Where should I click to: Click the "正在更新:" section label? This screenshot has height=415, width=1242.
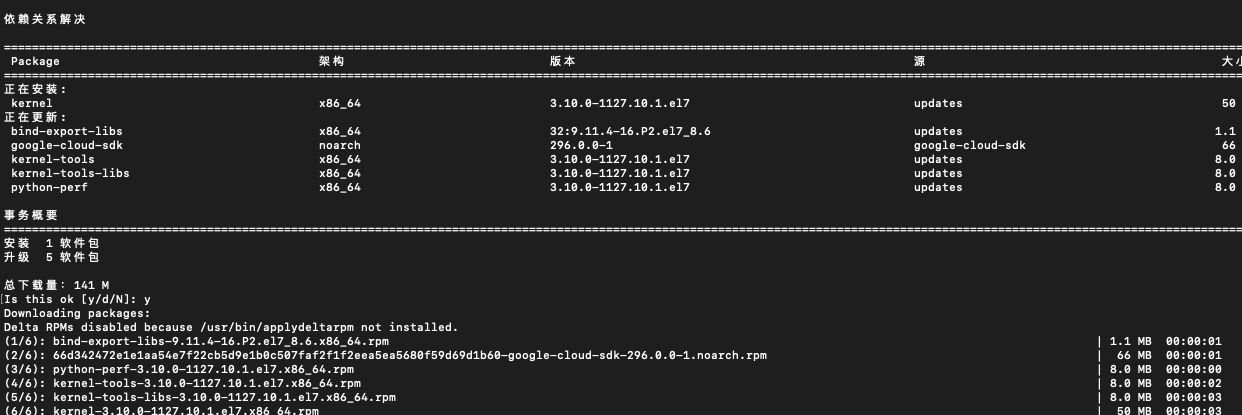point(36,117)
